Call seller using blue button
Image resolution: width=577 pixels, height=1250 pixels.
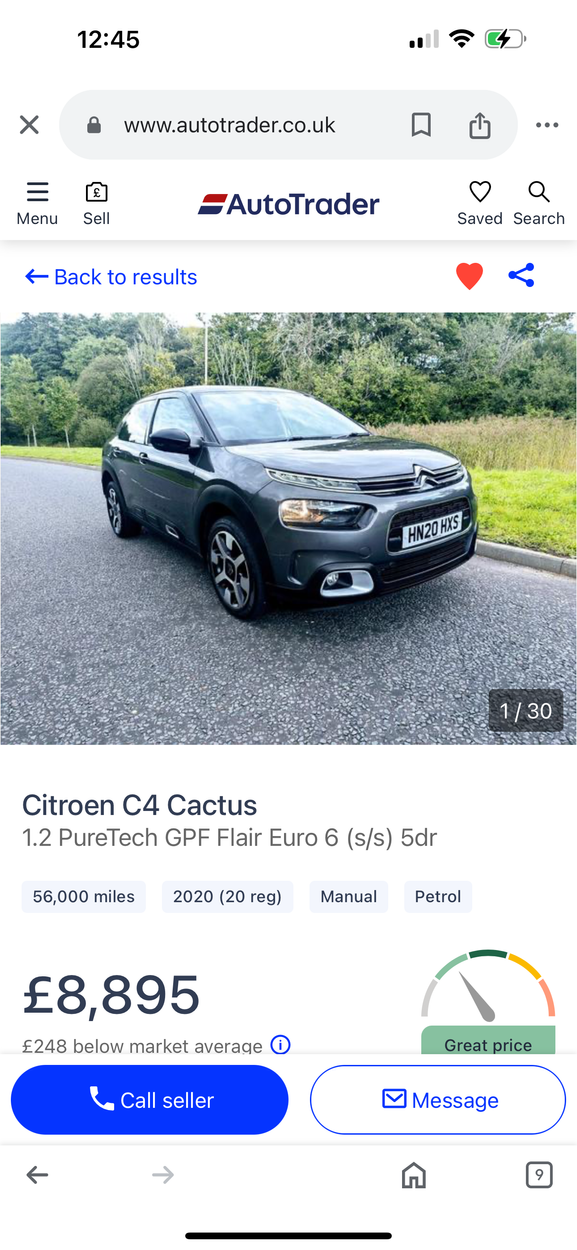coord(150,1100)
